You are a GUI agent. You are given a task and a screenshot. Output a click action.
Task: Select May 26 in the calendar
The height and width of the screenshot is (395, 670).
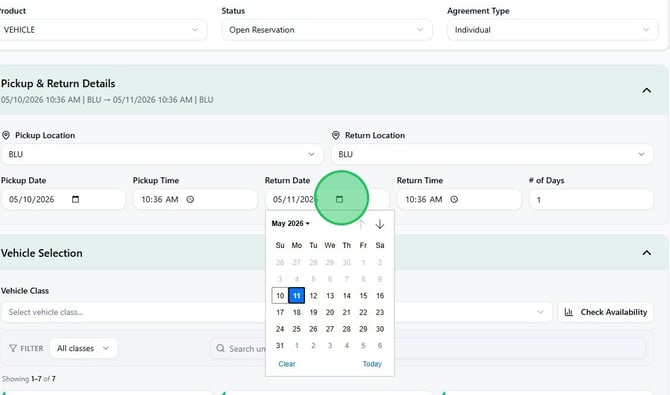click(x=313, y=329)
